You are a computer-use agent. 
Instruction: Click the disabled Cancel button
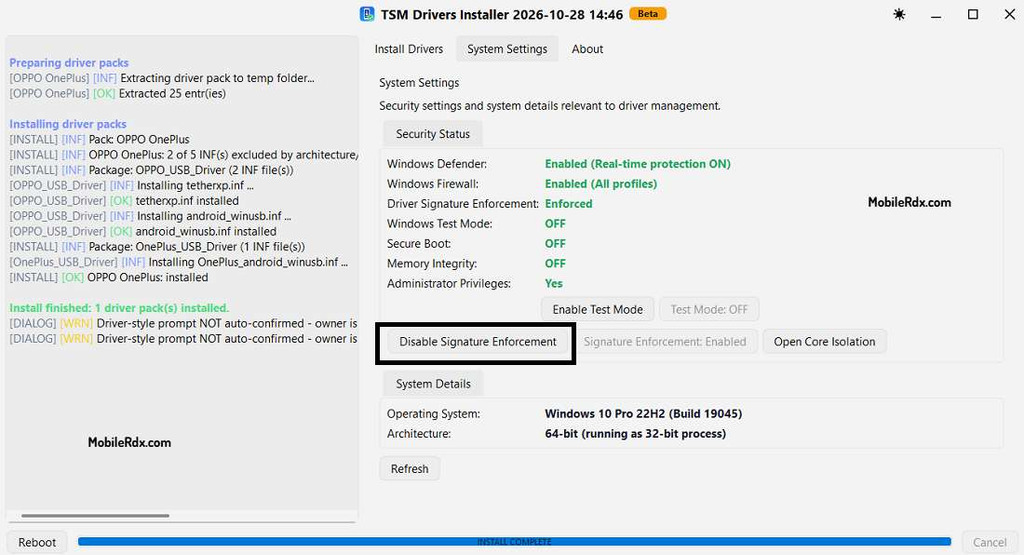click(x=989, y=543)
